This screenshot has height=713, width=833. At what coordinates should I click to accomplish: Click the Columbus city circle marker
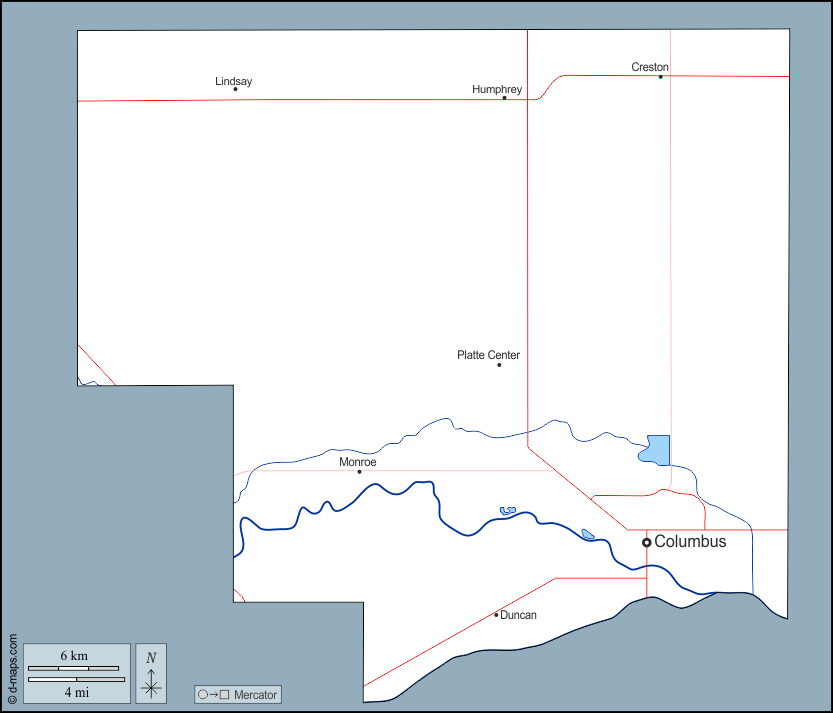coord(647,542)
